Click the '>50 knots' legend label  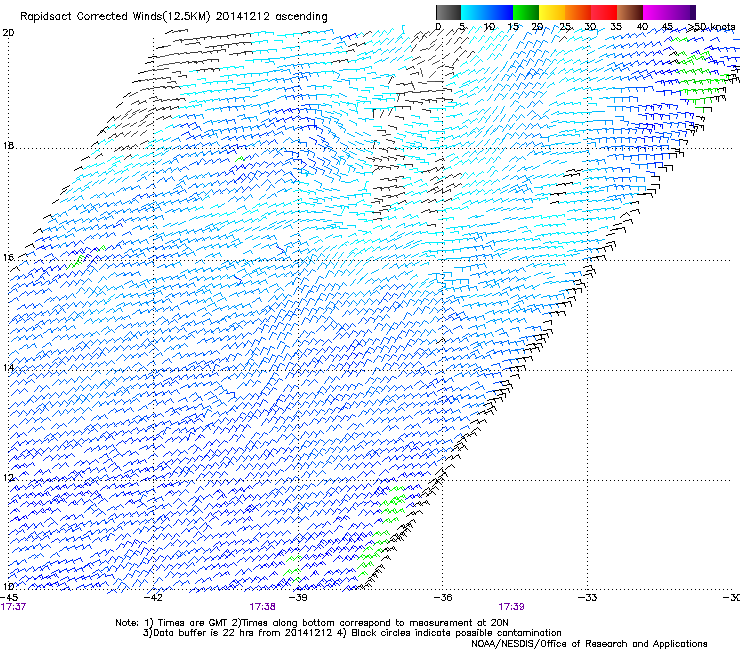click(x=711, y=27)
